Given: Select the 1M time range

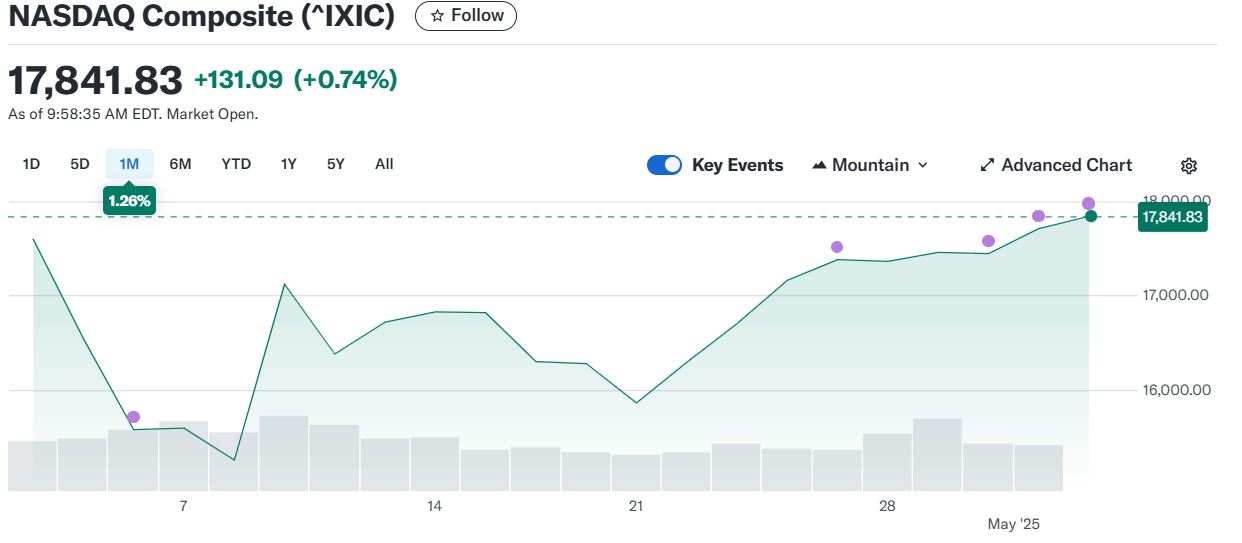Looking at the screenshot, I should pos(129,164).
